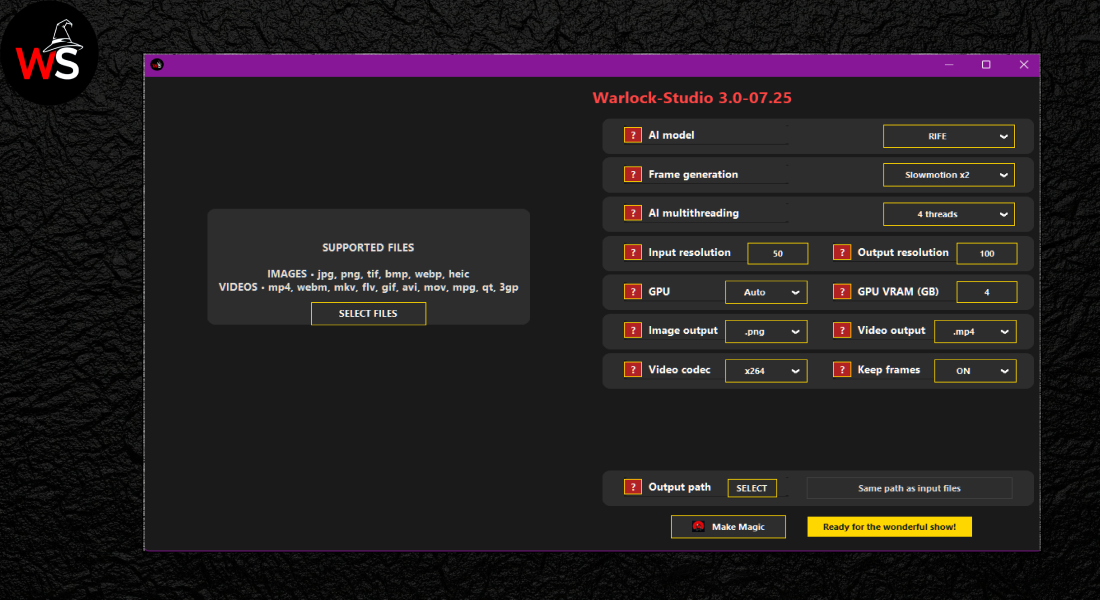The height and width of the screenshot is (600, 1100).
Task: Click Keep frames help icon
Action: click(842, 370)
